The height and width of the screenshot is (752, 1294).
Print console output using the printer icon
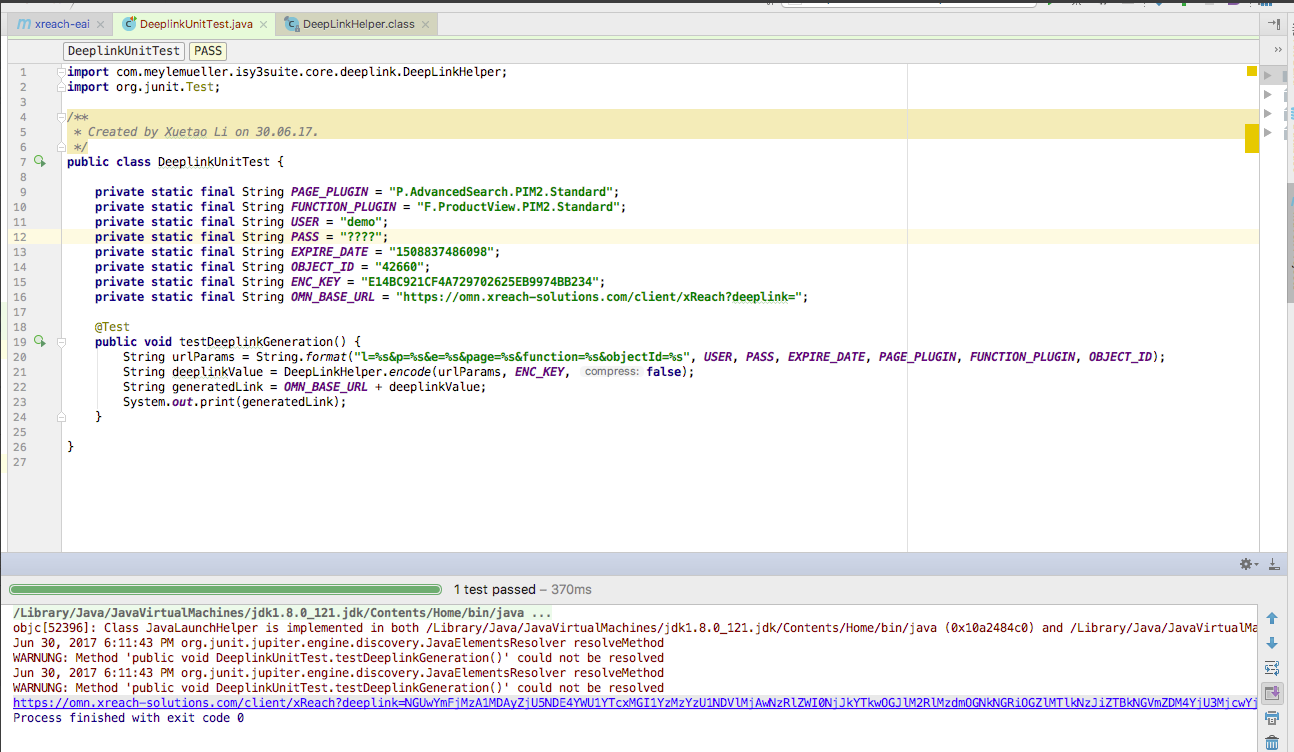1271,717
